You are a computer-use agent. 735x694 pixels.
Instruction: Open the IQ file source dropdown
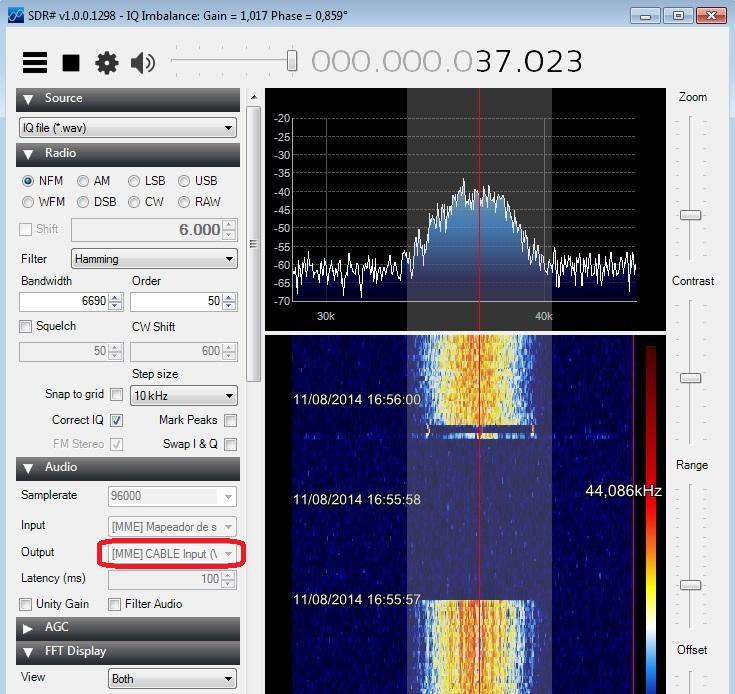tap(128, 128)
